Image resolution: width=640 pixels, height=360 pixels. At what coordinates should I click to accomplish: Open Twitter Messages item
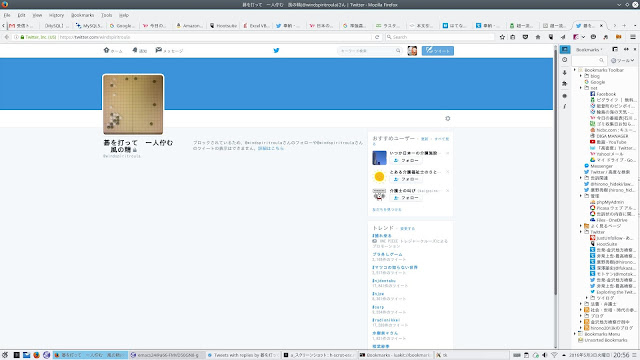tap(169, 51)
